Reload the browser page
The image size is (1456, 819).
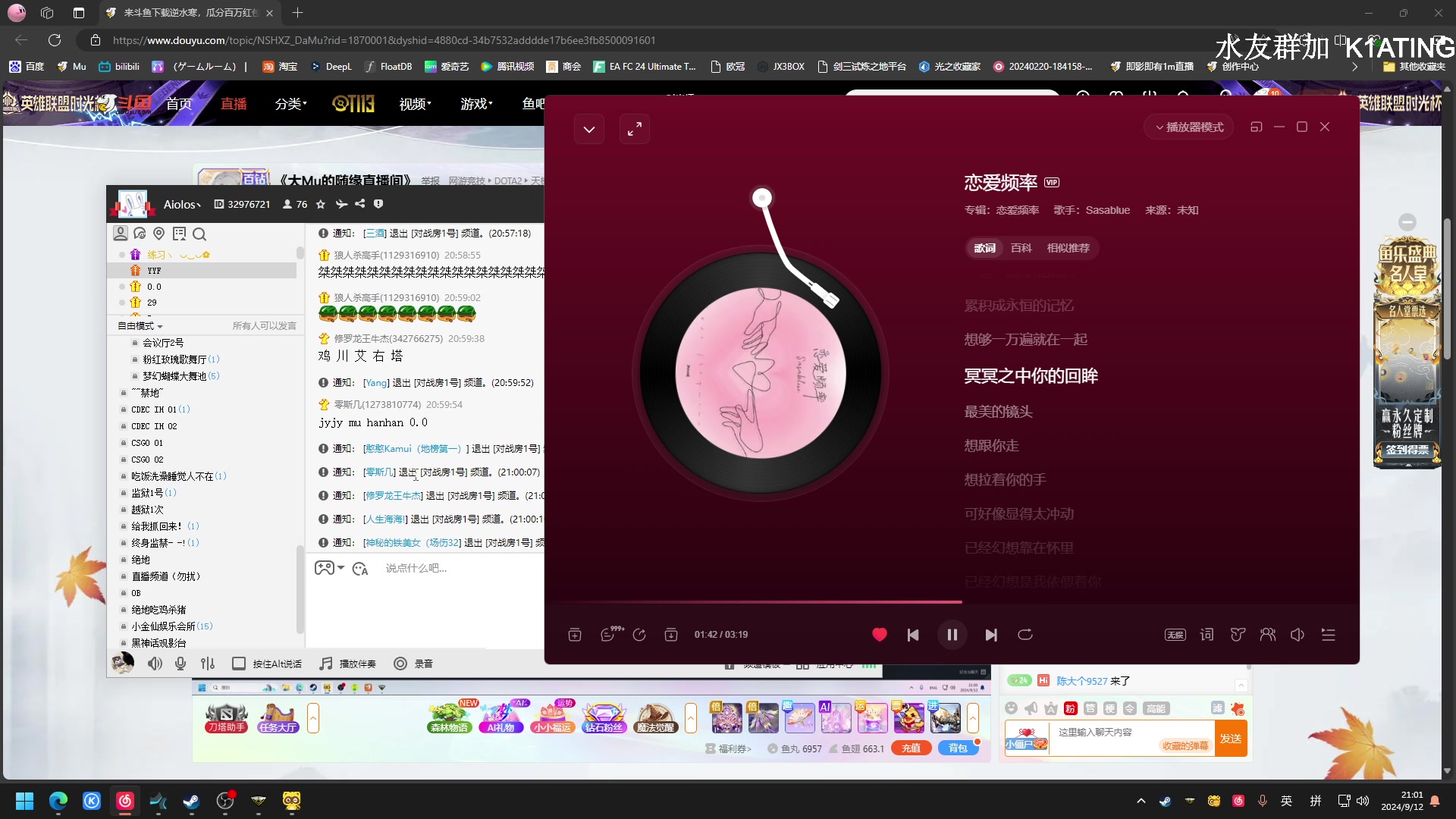point(55,40)
